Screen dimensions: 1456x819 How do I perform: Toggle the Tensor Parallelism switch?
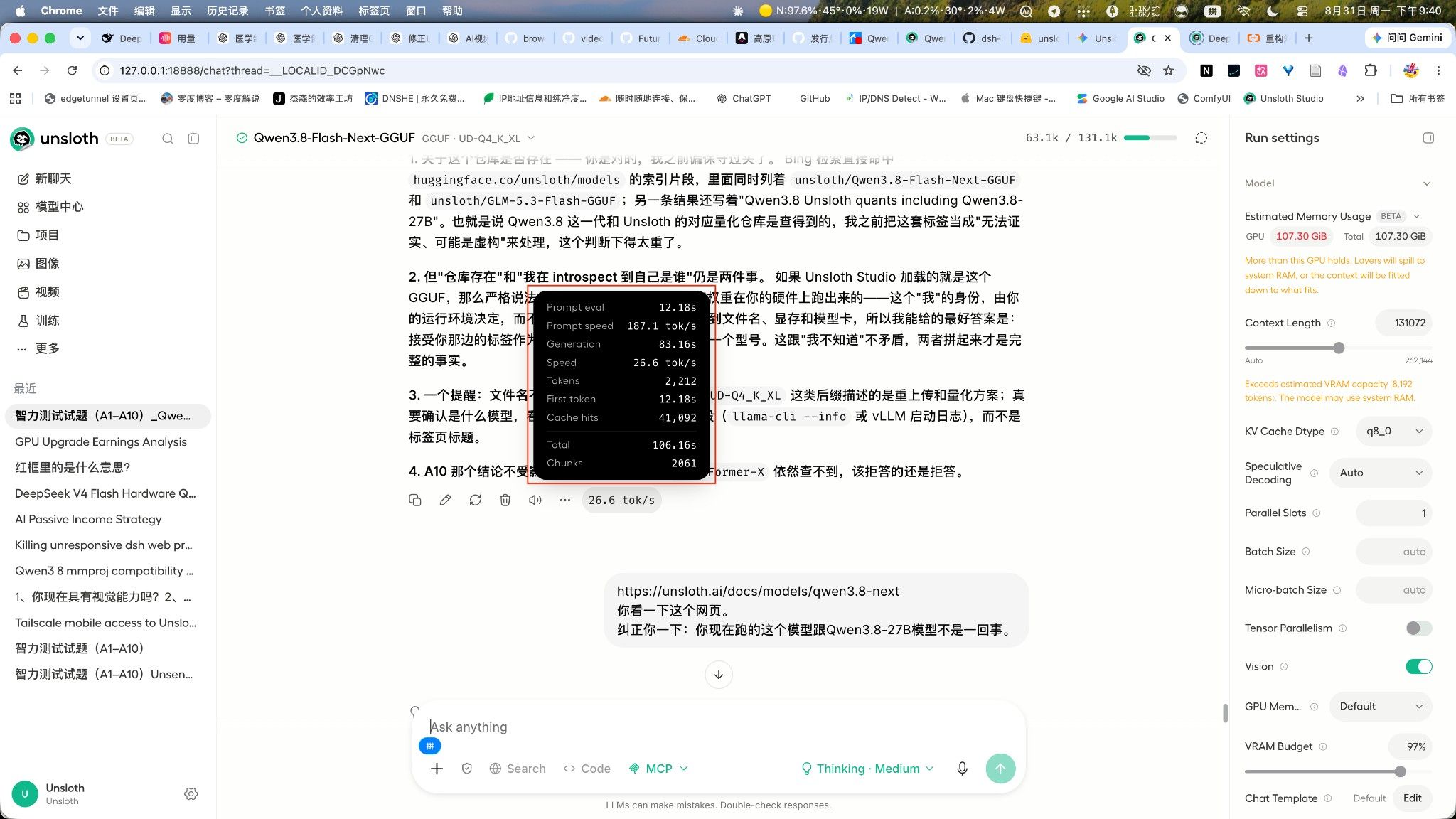tap(1418, 628)
